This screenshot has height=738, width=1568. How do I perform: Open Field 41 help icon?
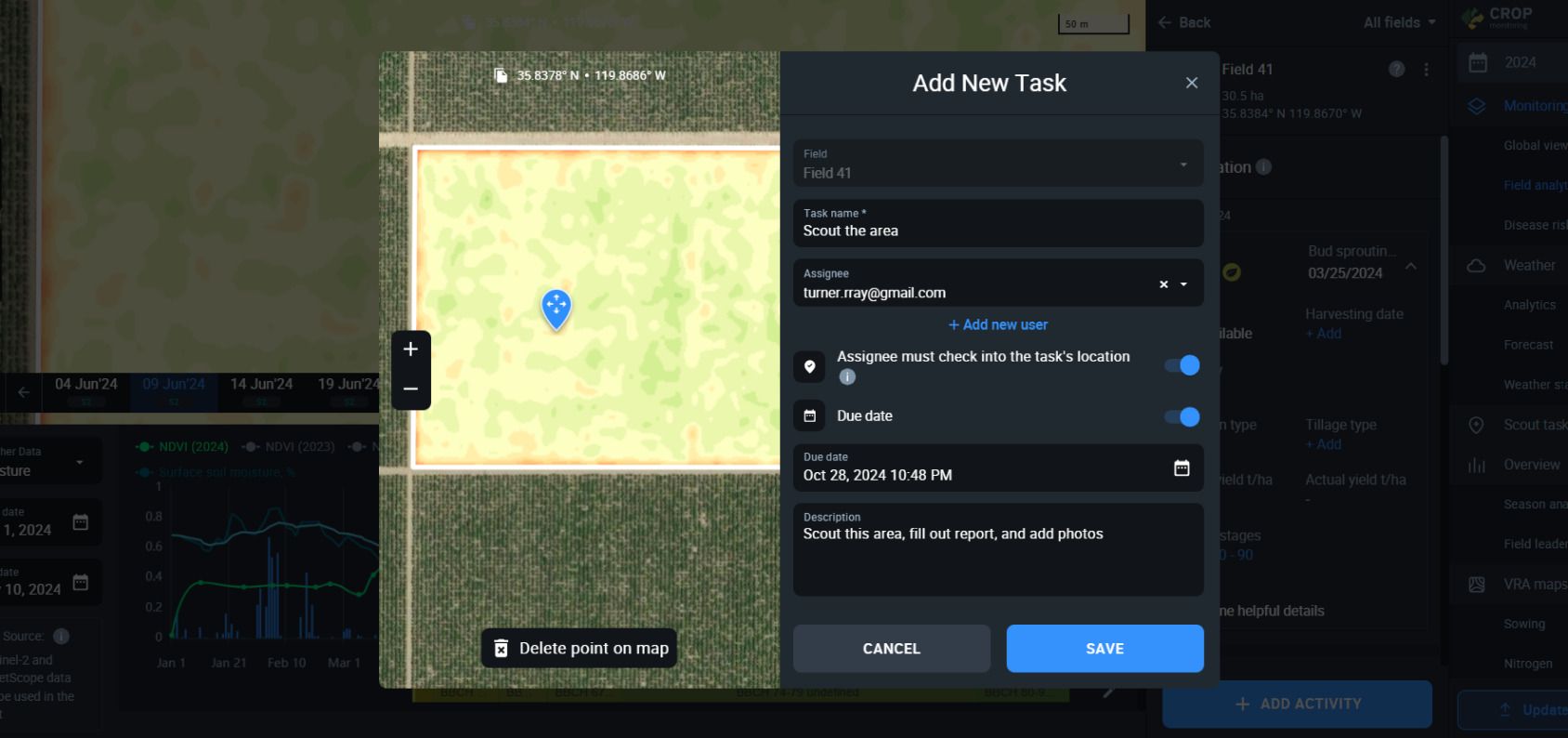point(1396,69)
